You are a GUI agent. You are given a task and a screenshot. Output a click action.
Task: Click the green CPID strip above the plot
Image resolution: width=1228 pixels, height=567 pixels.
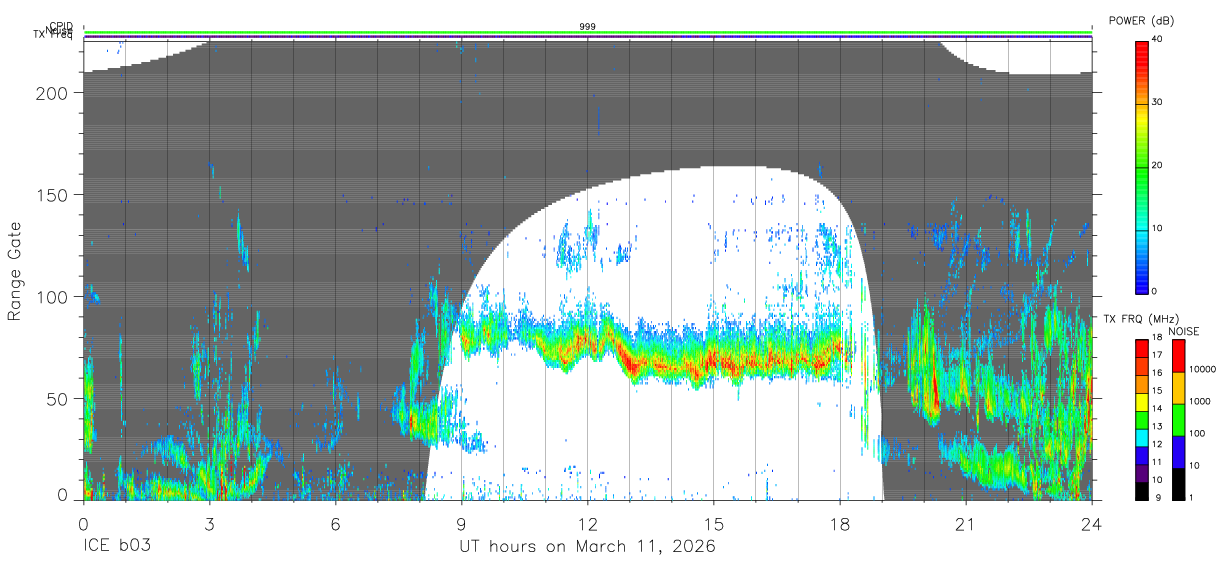[x=588, y=33]
